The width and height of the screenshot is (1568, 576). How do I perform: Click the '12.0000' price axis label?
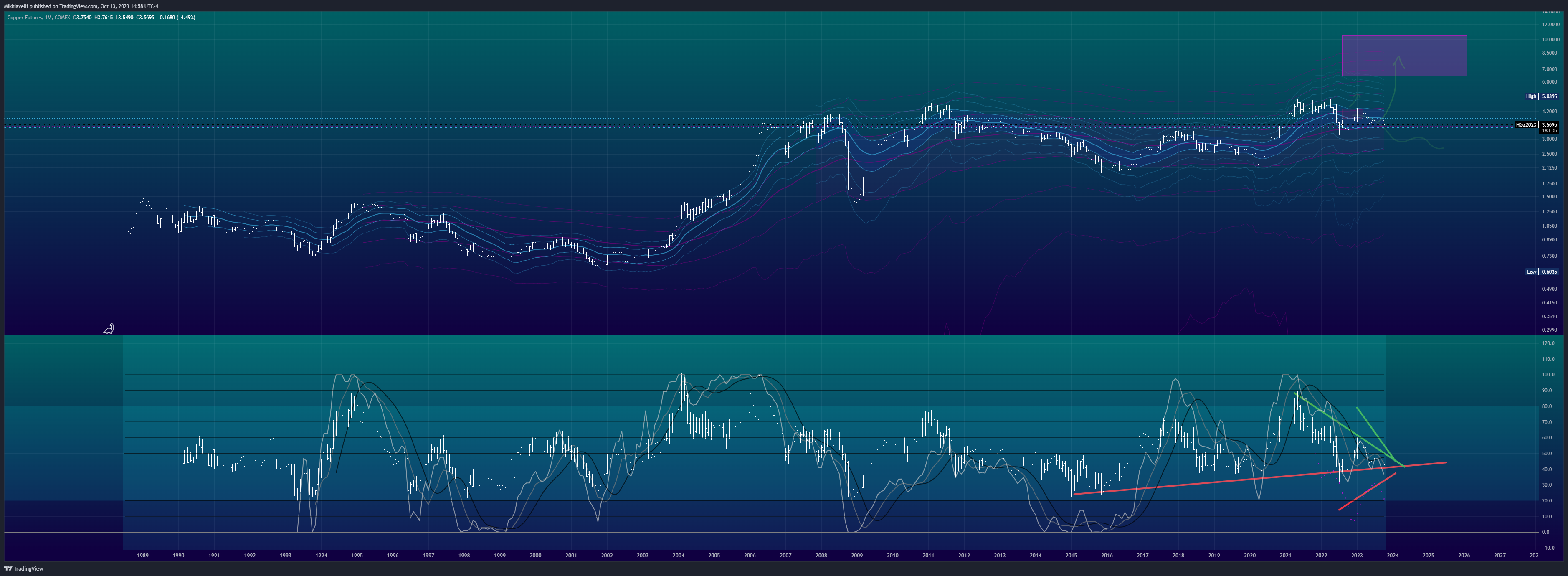(1550, 25)
